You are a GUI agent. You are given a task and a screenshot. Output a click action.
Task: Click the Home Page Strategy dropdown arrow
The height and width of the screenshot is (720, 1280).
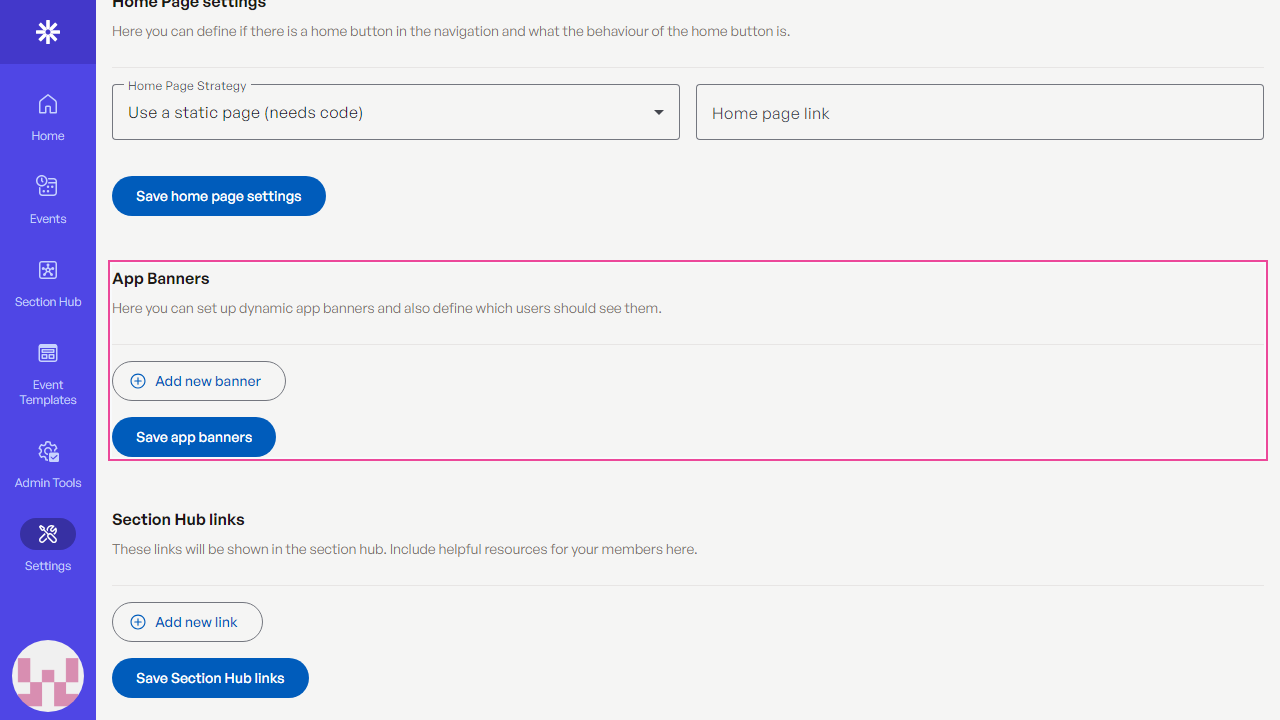[659, 112]
